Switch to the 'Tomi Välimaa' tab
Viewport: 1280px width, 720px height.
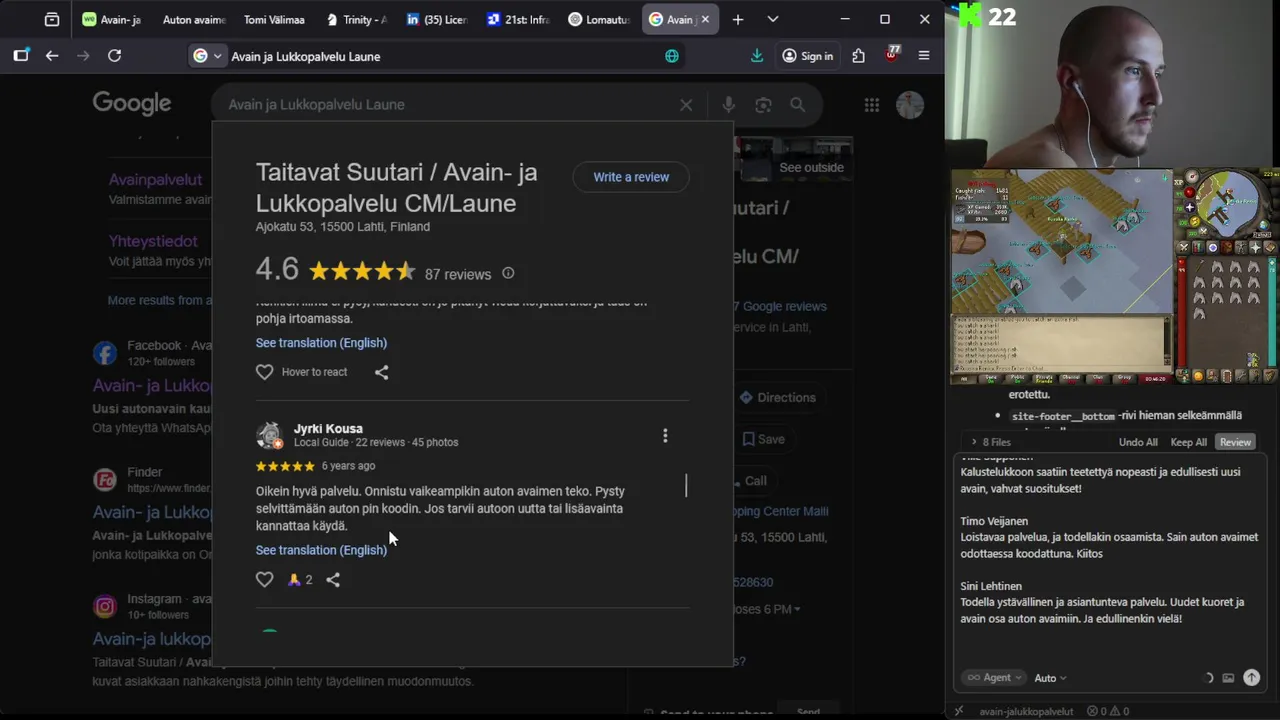pos(274,19)
